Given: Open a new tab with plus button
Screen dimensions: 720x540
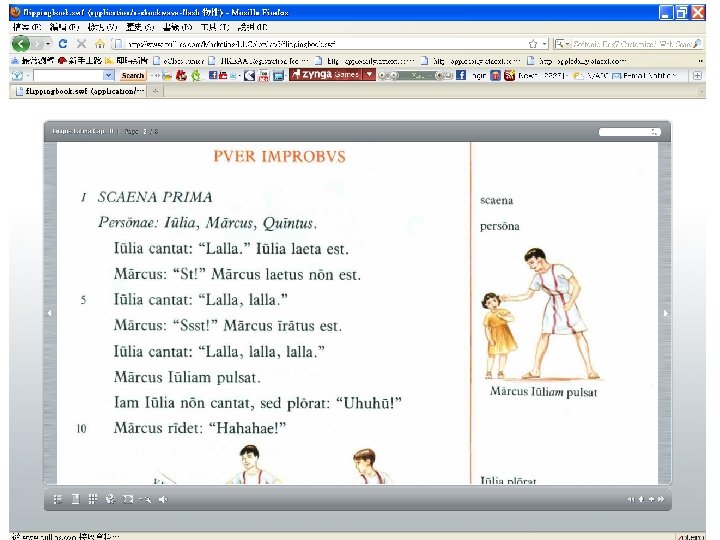Looking at the screenshot, I should click(155, 91).
